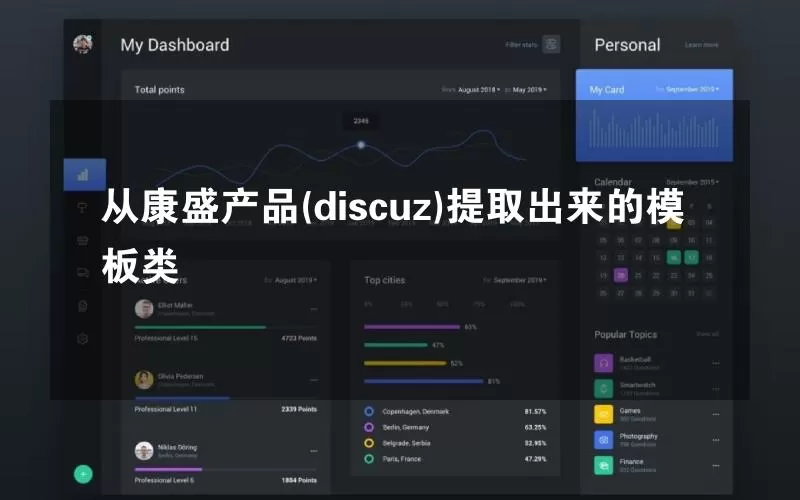
Task: Click the Games topic name
Action: 630,411
